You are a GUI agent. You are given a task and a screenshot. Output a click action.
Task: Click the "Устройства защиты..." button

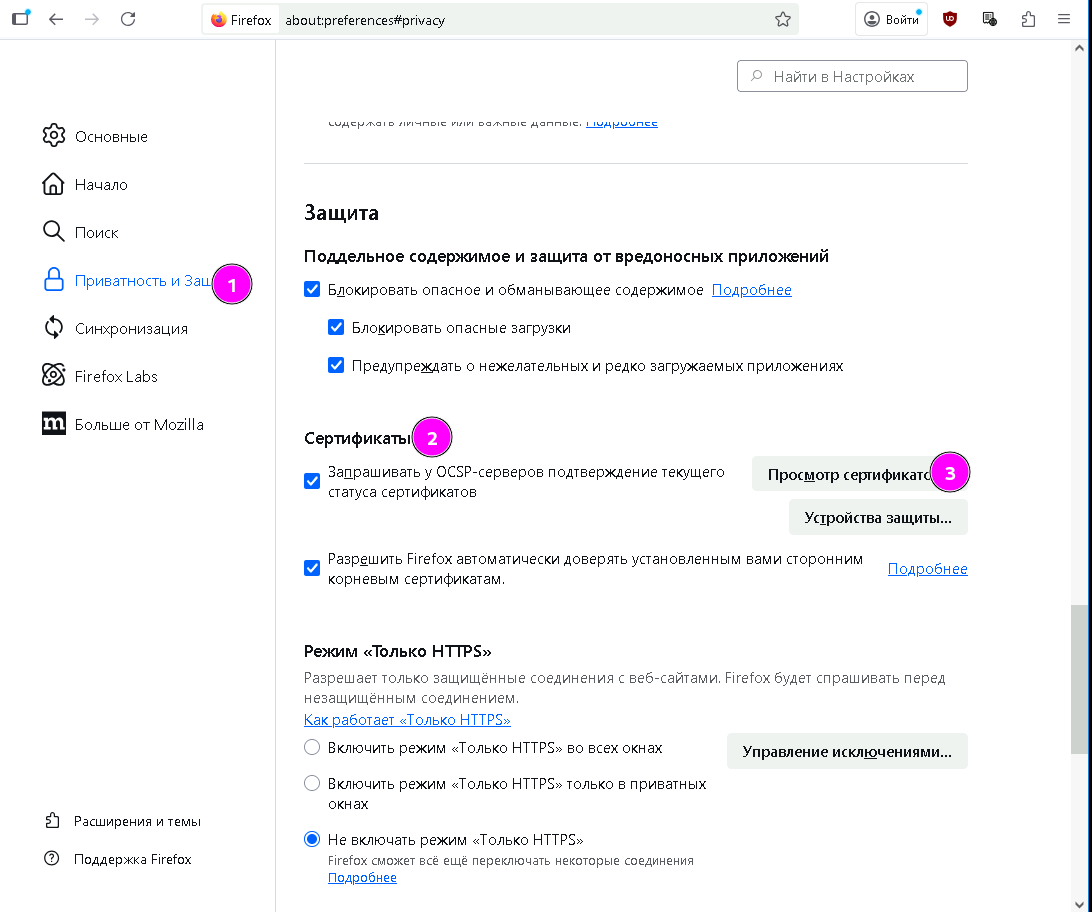pyautogui.click(x=878, y=518)
